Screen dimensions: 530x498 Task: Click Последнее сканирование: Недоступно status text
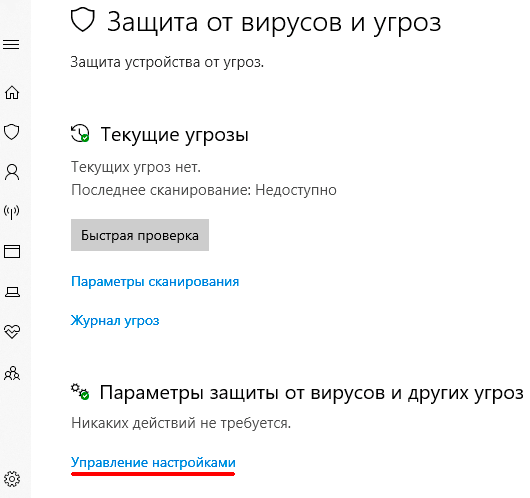tap(204, 190)
